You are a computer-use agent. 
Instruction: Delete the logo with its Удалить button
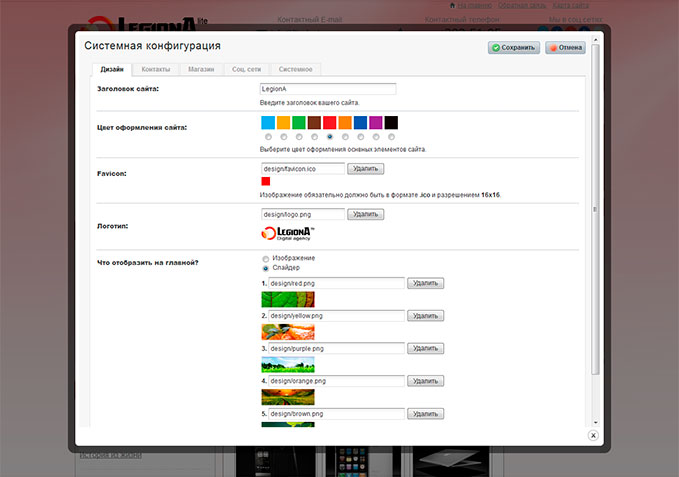365,214
